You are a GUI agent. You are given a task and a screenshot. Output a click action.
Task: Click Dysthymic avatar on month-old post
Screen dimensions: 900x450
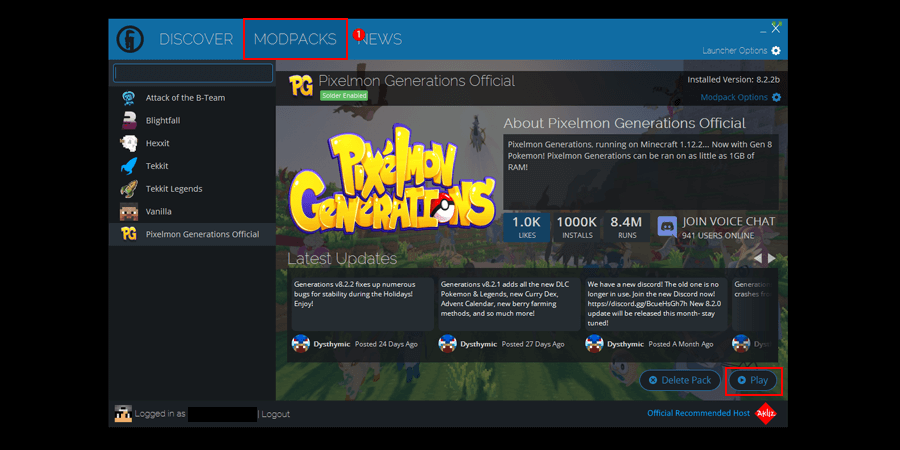pos(594,344)
